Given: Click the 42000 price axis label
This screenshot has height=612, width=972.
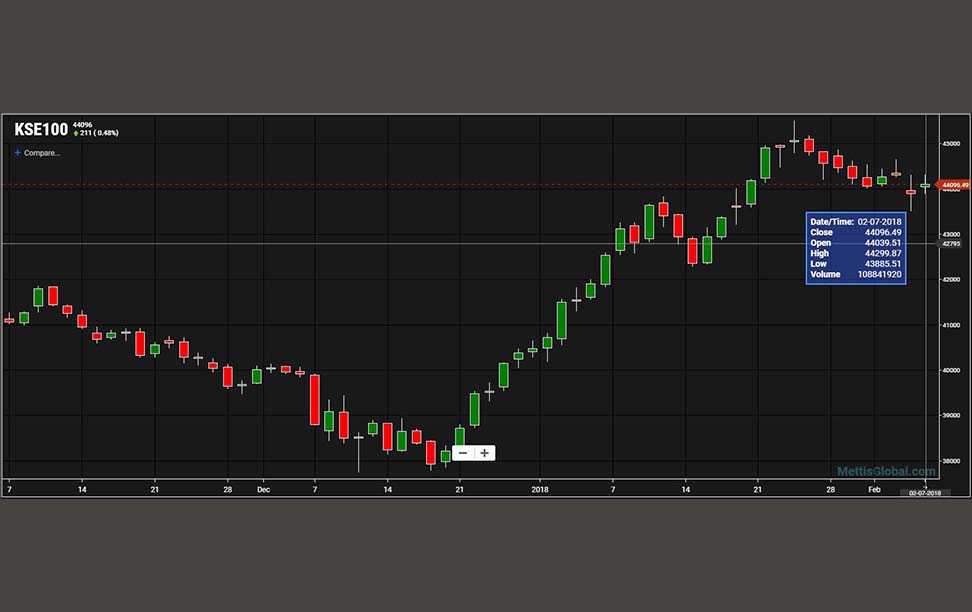Looking at the screenshot, I should click(x=951, y=280).
